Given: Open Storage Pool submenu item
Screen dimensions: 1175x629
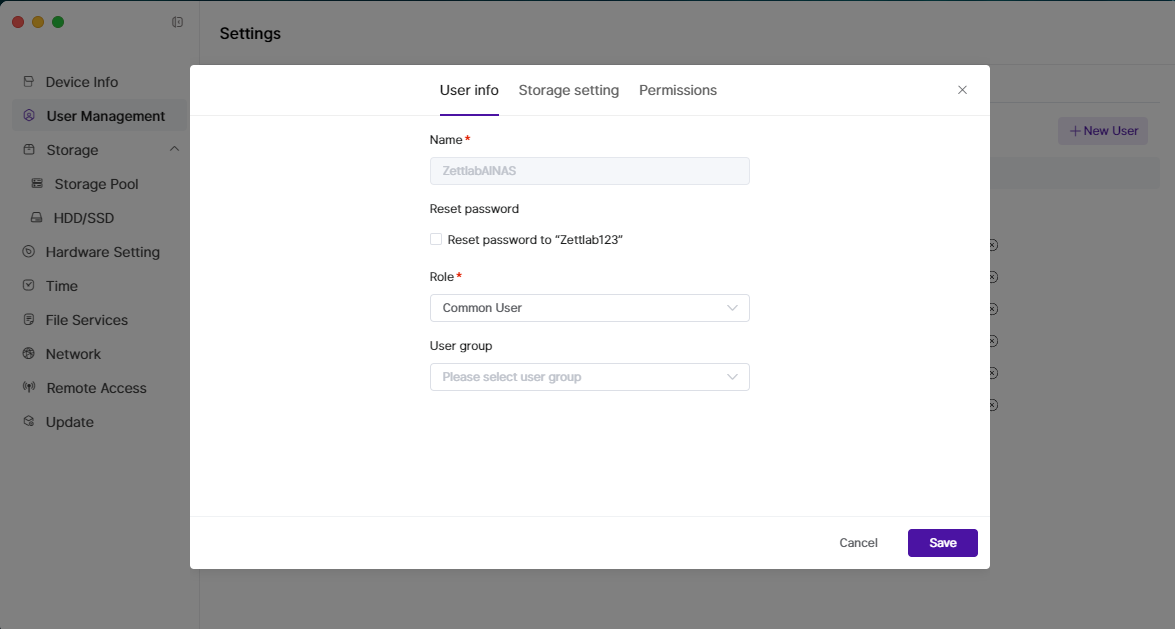Looking at the screenshot, I should 99,184.
